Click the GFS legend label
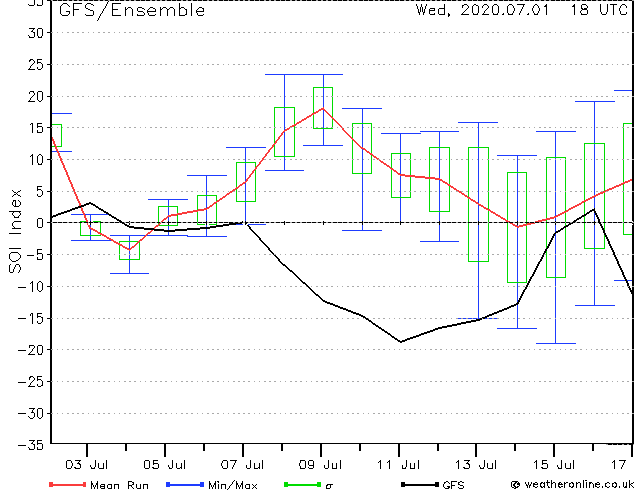Screen dimensions: 634x490 point(453,485)
